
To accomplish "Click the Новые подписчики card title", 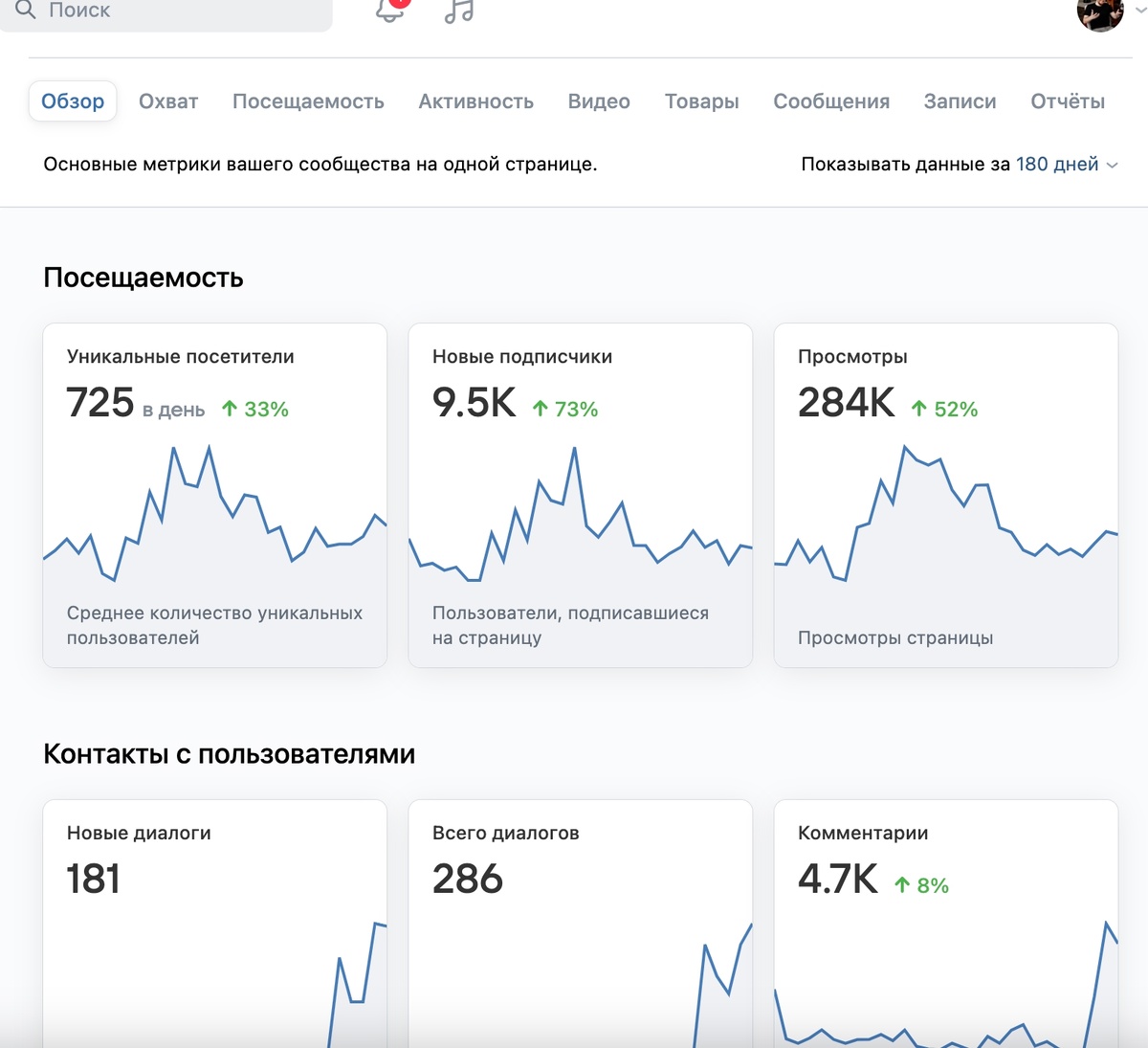I will click(x=522, y=357).
